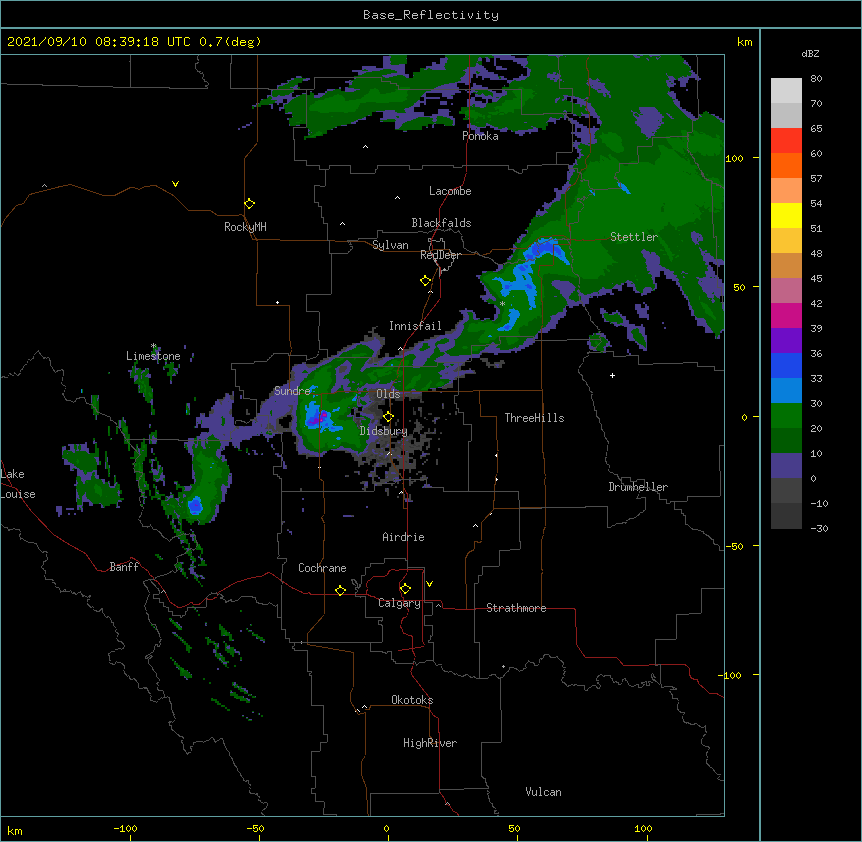Viewport: 862px width, 842px height.
Task: Click the yellow v marker northwest of RockyMH
Action: [175, 184]
